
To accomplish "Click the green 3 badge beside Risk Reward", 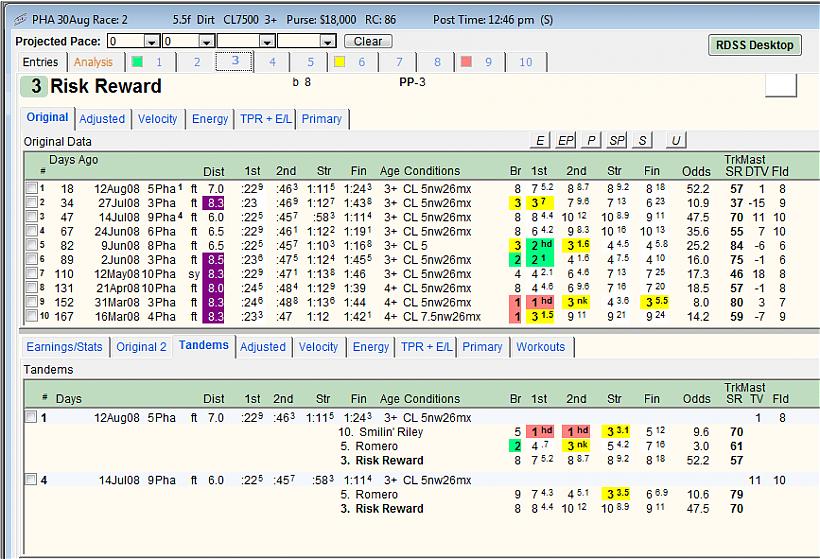I will [x=33, y=86].
